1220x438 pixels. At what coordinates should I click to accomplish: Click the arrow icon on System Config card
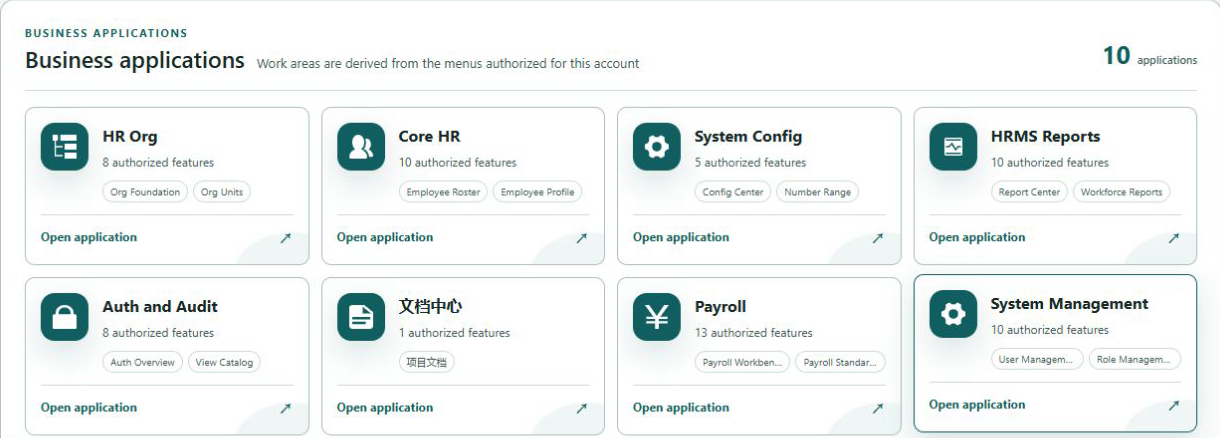point(876,238)
